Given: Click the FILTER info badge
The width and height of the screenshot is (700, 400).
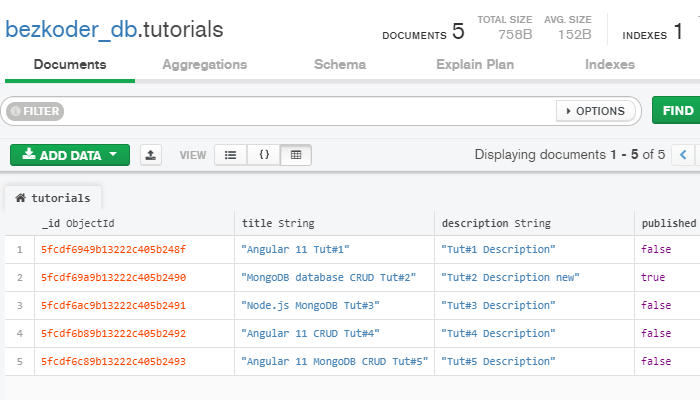Looking at the screenshot, I should [x=35, y=111].
